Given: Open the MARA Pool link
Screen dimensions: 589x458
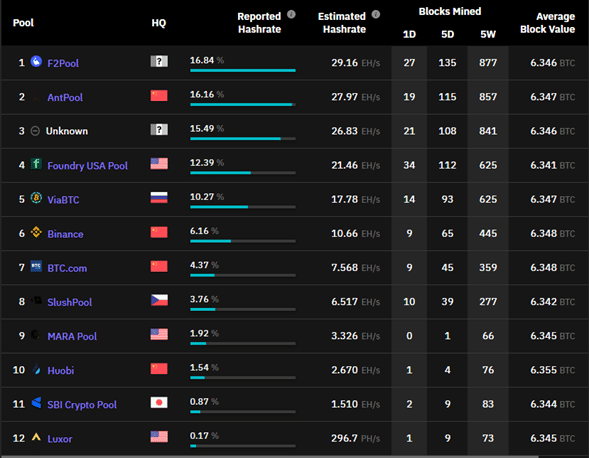Looking at the screenshot, I should click(x=72, y=337).
